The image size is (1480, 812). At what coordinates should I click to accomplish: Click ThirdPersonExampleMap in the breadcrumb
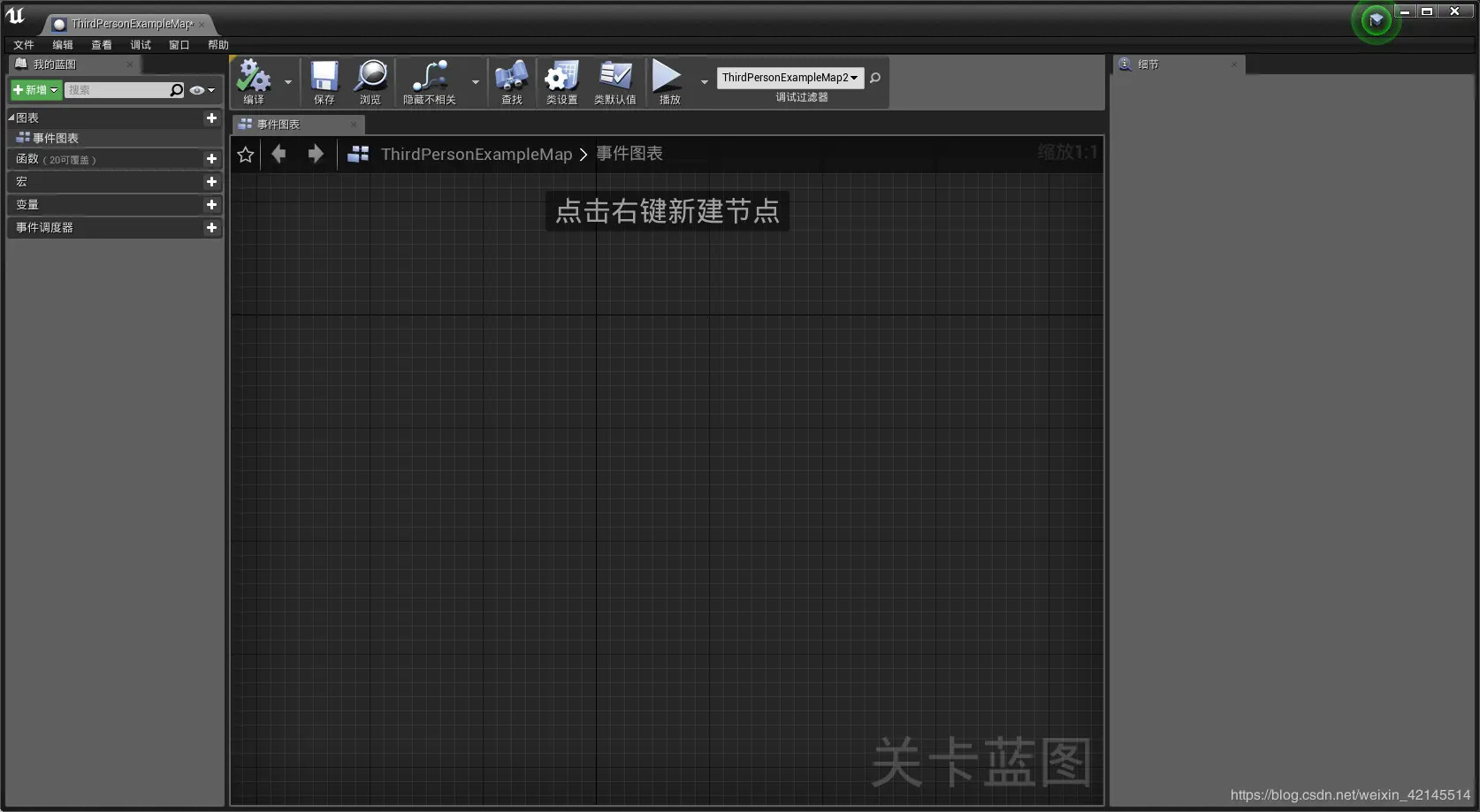(477, 155)
